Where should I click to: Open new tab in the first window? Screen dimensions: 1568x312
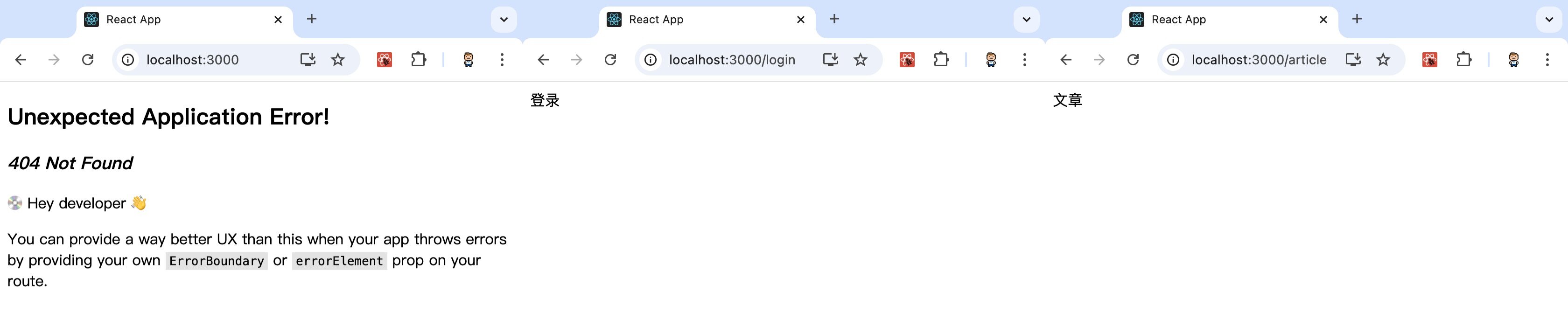coord(312,20)
